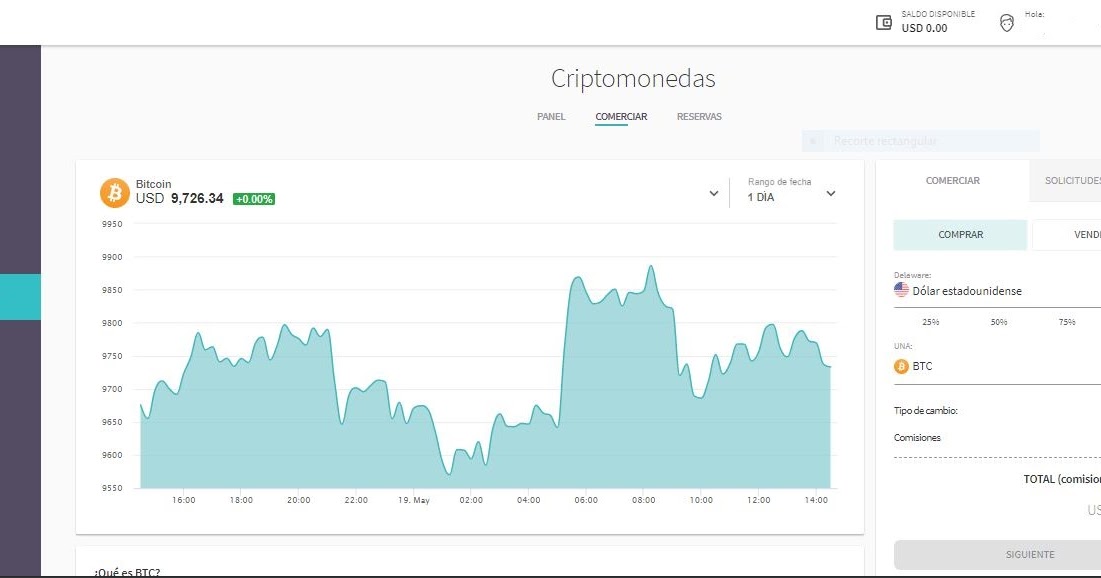Click the user avatar next to Hola
Screen dimensions: 1101x578
click(x=1005, y=21)
